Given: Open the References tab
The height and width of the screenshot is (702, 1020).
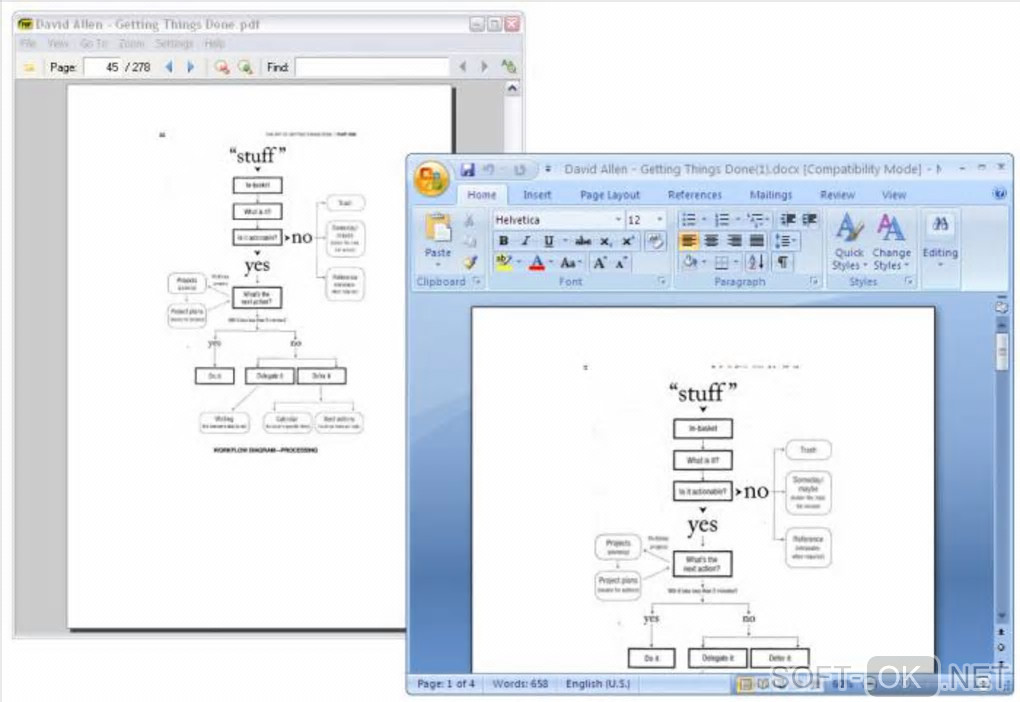Looking at the screenshot, I should click(x=695, y=195).
